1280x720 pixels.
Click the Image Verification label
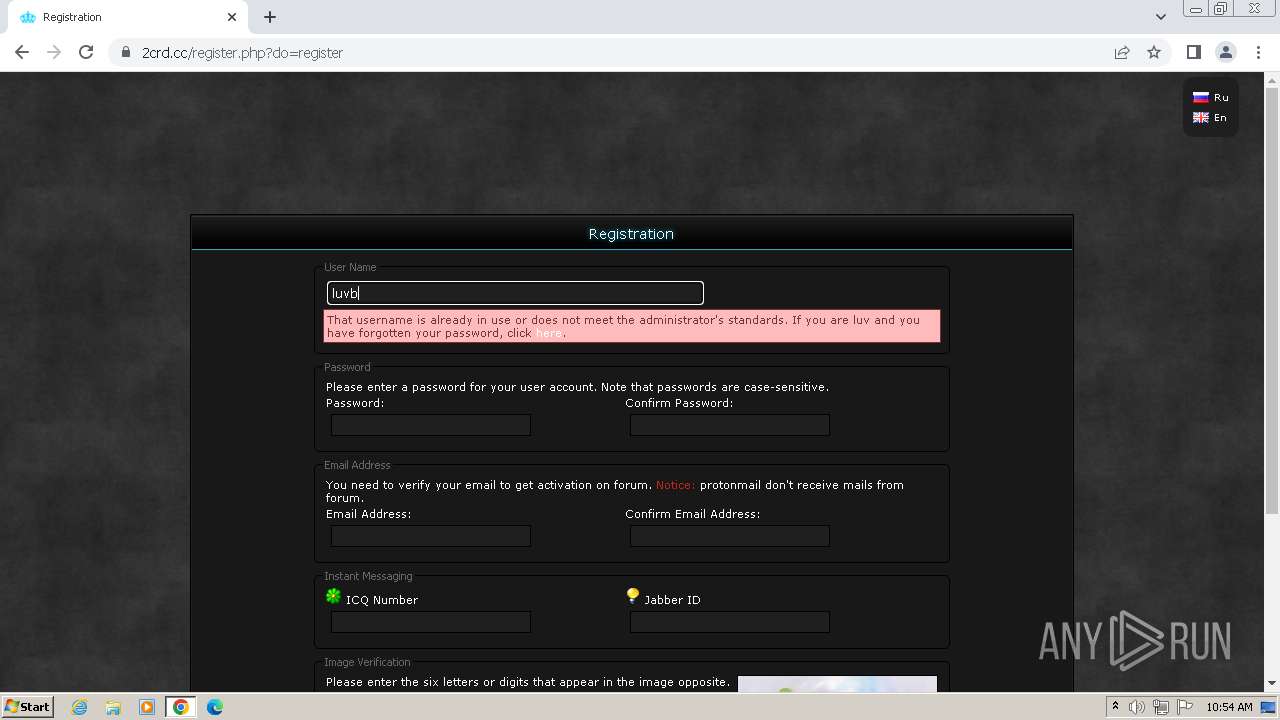[367, 662]
